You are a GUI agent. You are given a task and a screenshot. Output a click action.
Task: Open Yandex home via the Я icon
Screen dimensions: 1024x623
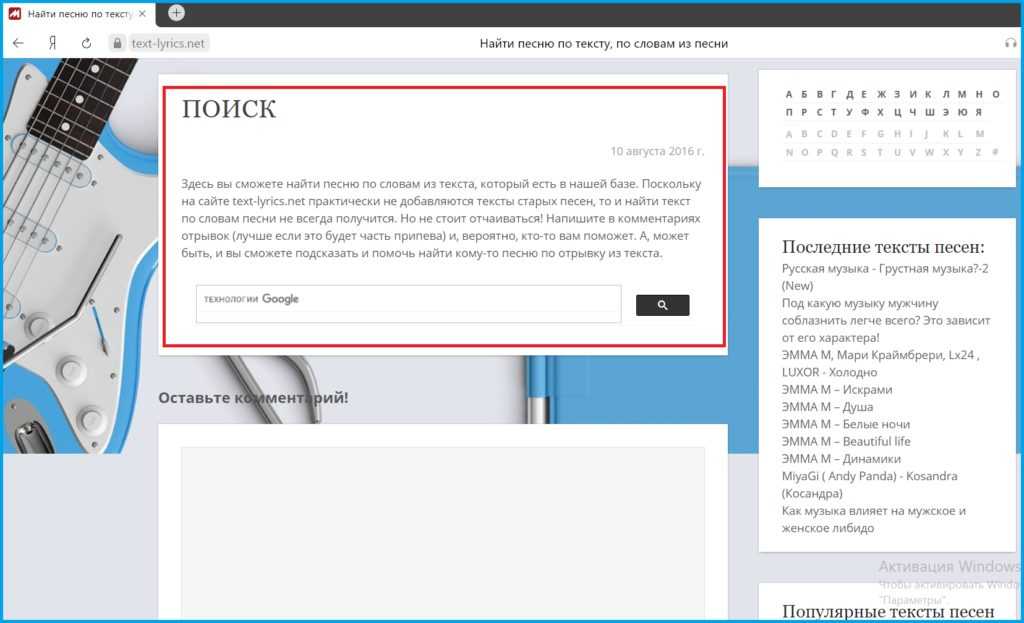click(x=52, y=43)
